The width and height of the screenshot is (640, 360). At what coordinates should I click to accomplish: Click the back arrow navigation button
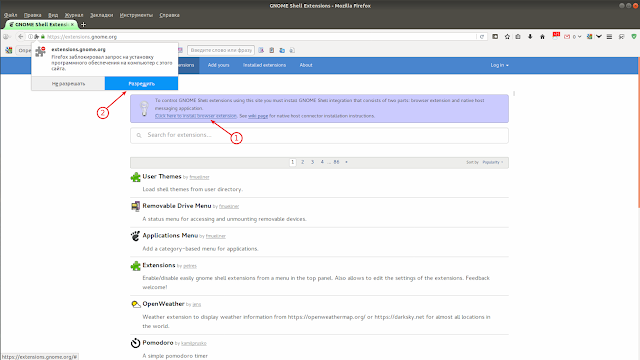click(20, 37)
